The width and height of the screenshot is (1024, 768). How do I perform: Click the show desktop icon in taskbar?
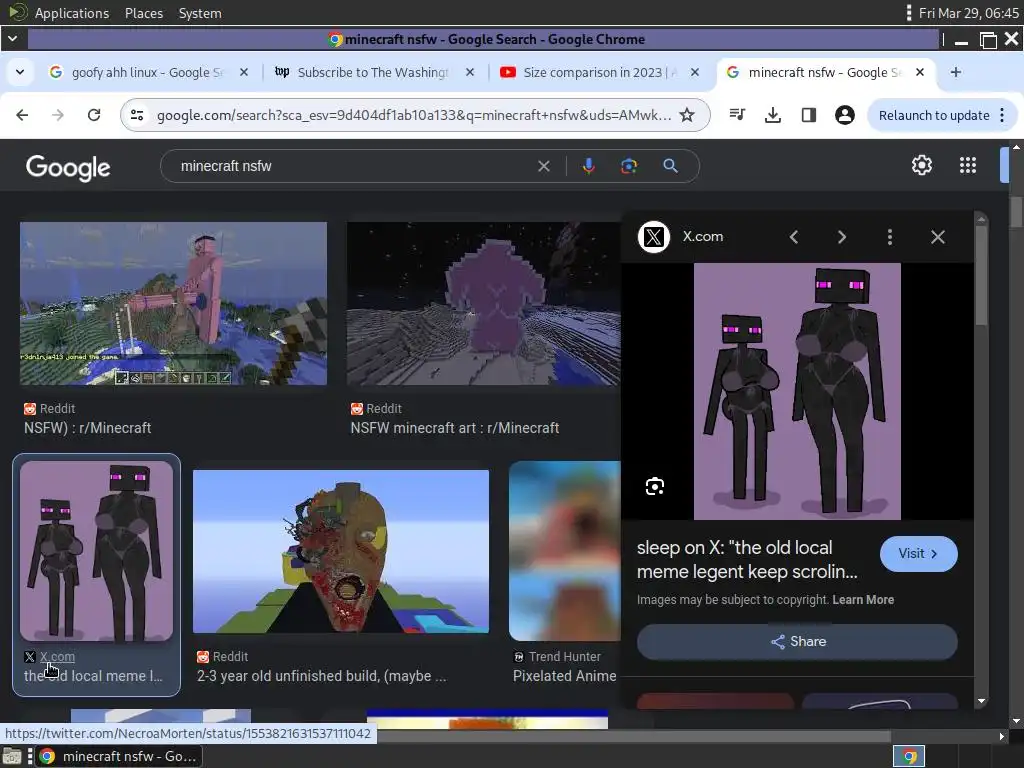click(x=12, y=757)
